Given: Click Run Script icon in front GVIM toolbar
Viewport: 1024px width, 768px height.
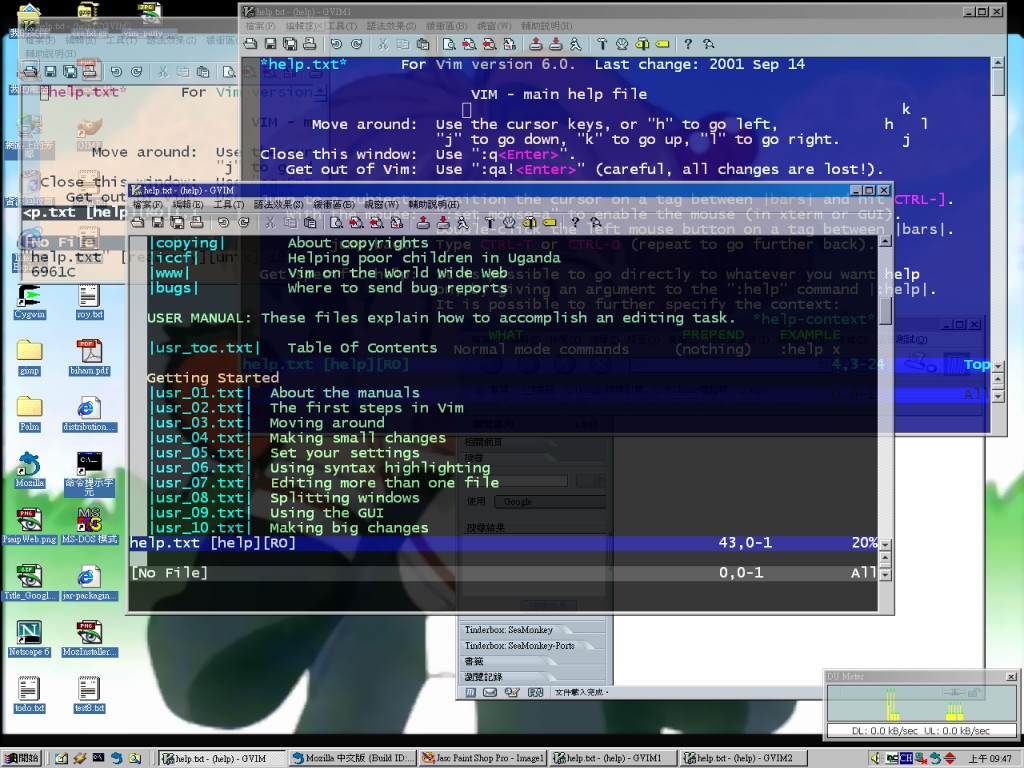Looking at the screenshot, I should (463, 223).
